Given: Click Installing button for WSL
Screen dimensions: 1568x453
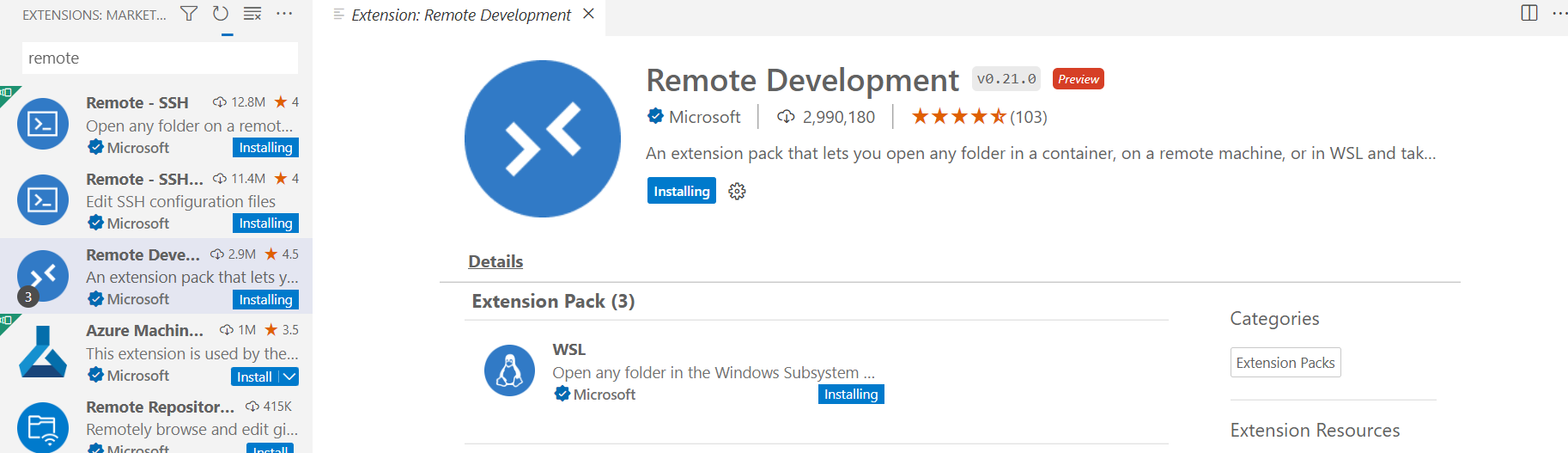Looking at the screenshot, I should [851, 395].
